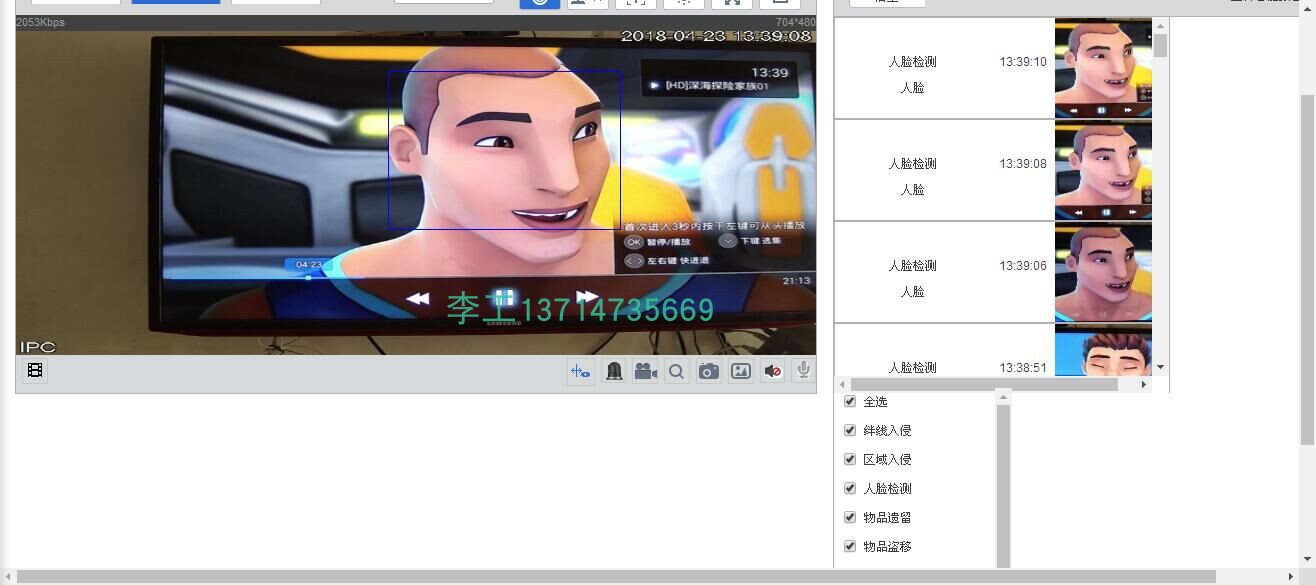This screenshot has width=1316, height=585.
Task: Click the 13:39:10 timestamp
Action: (1023, 62)
